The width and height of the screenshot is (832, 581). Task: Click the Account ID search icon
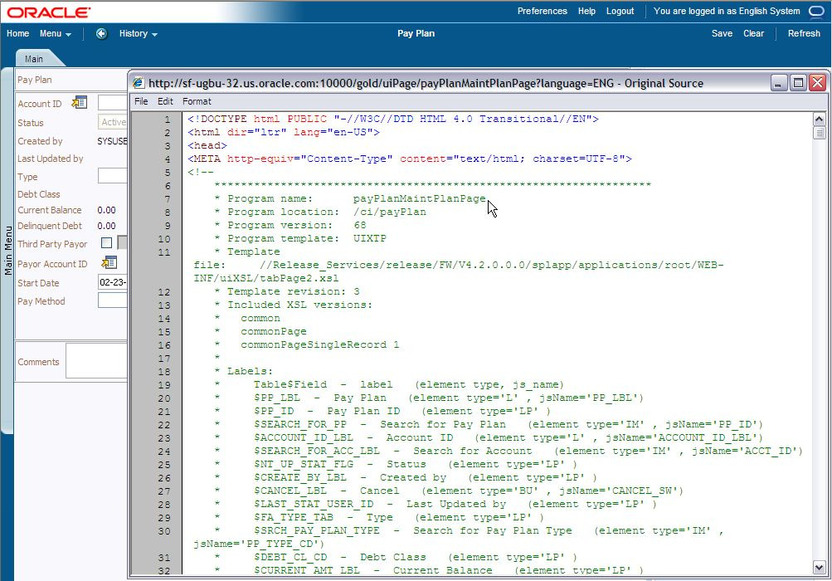click(x=78, y=103)
